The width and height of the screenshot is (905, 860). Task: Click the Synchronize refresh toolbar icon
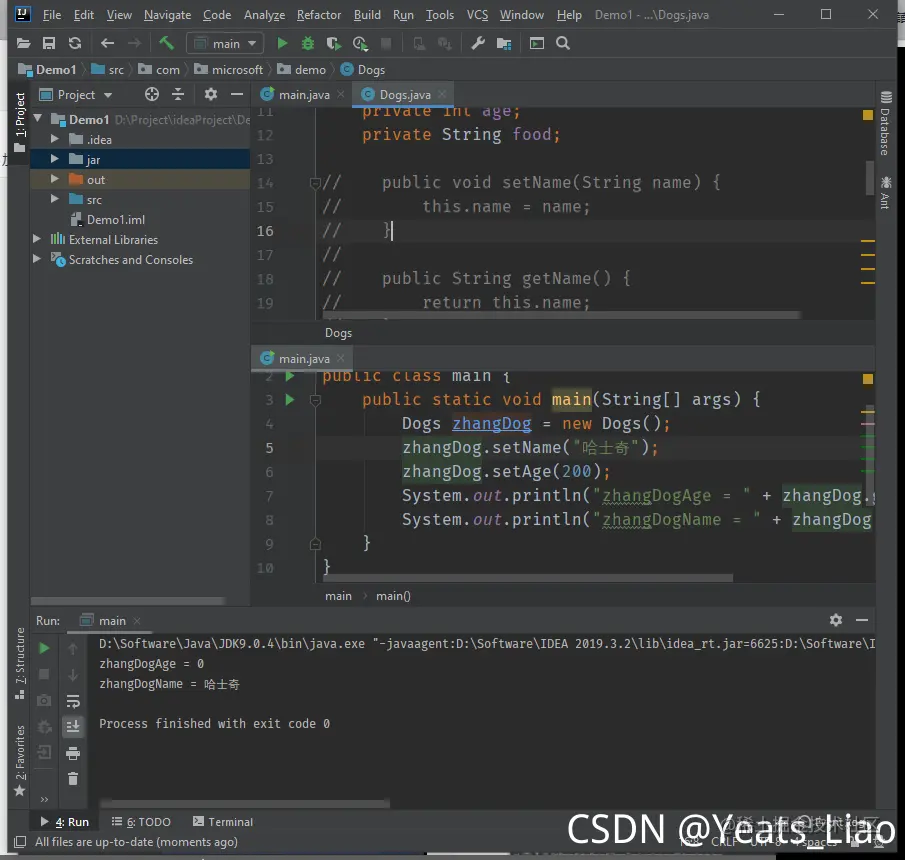click(75, 43)
